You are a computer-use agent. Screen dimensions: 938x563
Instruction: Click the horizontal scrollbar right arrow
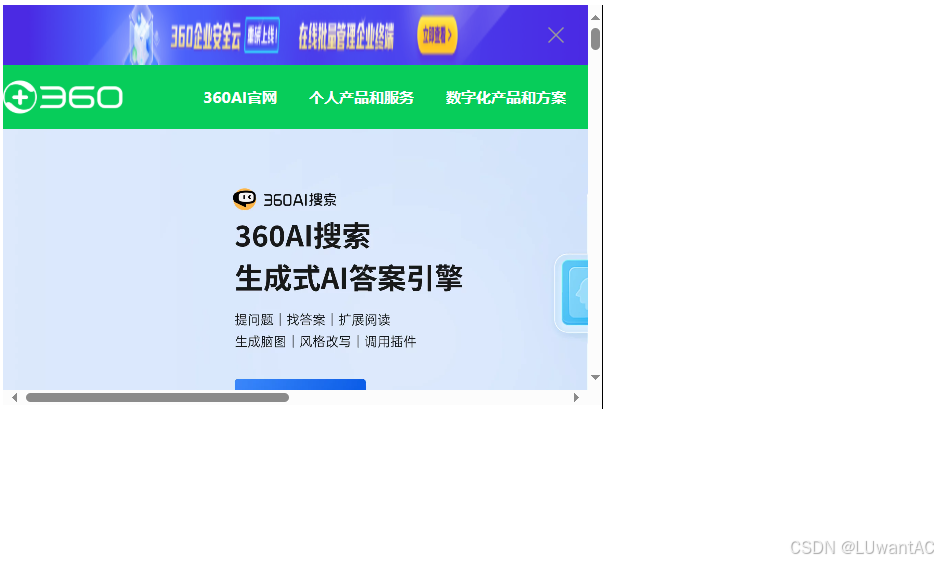click(576, 397)
